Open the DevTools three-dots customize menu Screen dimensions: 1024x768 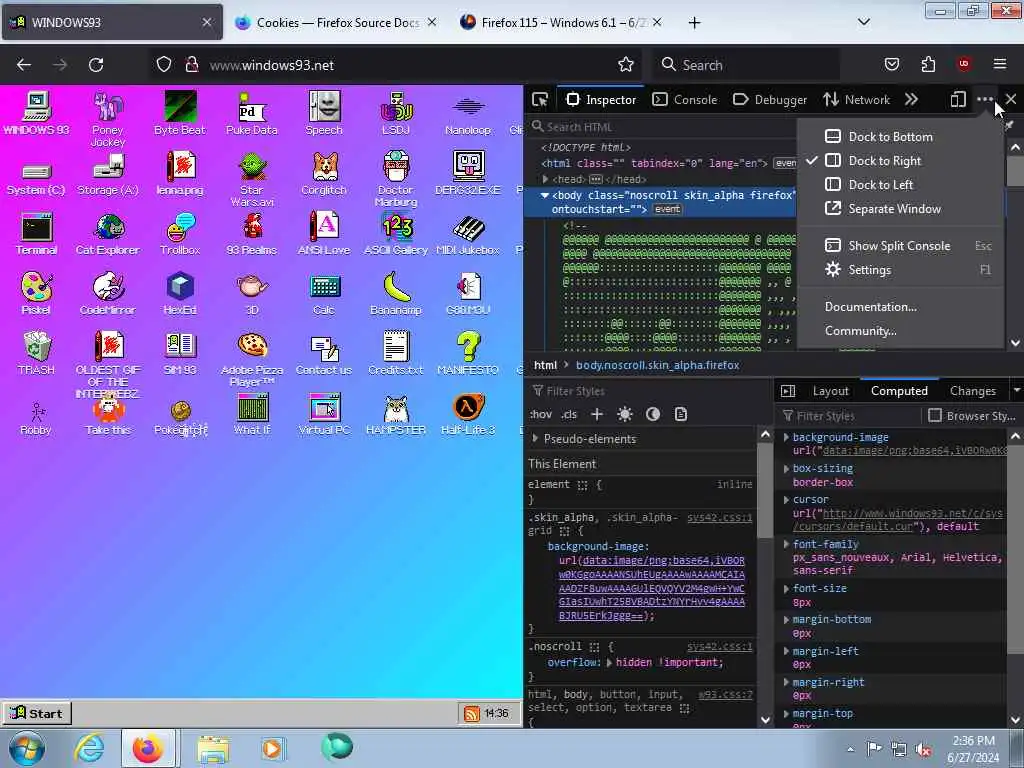point(985,99)
